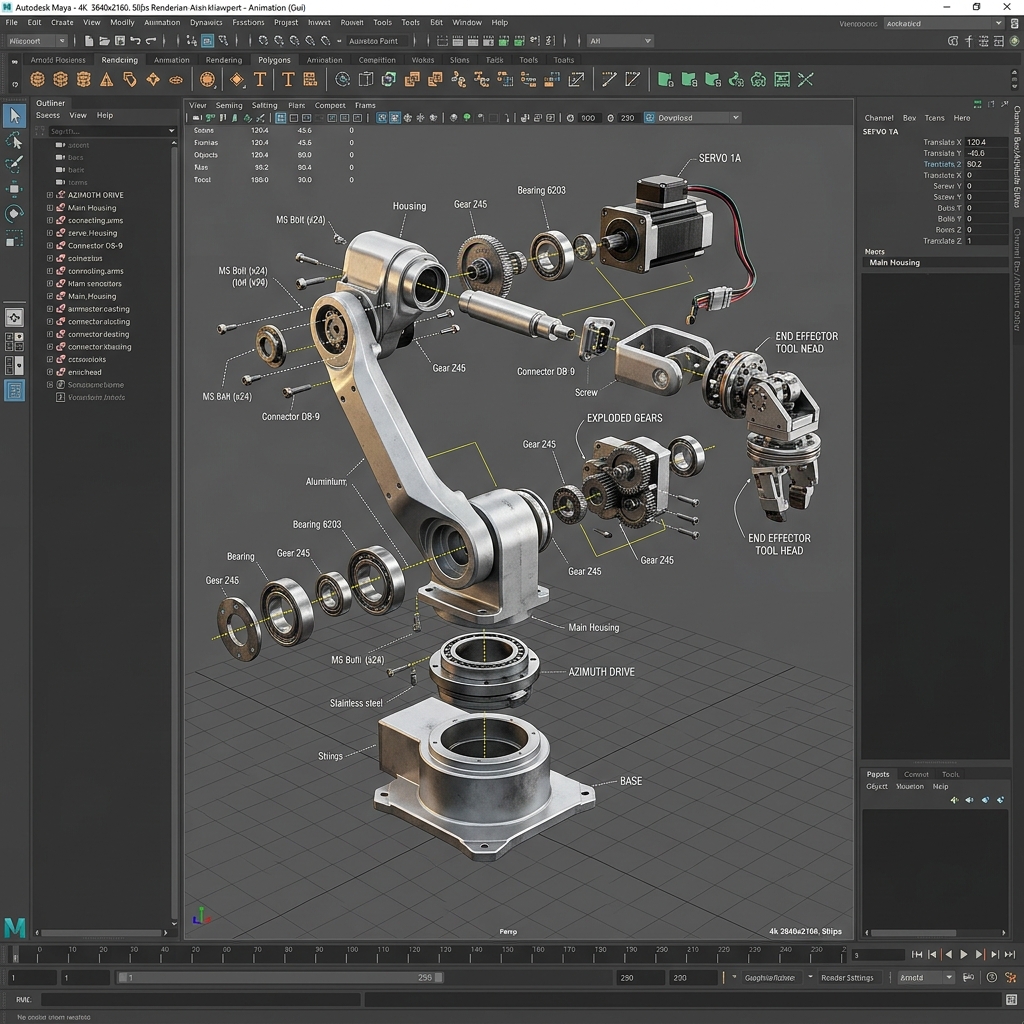
Task: Toggle the second highlighted blue shading icon in viewport toolbar
Action: pyautogui.click(x=395, y=118)
